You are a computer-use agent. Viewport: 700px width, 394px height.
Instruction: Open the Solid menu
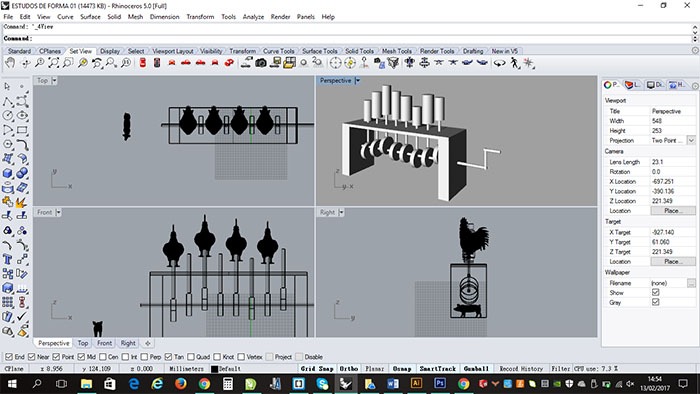click(x=114, y=17)
